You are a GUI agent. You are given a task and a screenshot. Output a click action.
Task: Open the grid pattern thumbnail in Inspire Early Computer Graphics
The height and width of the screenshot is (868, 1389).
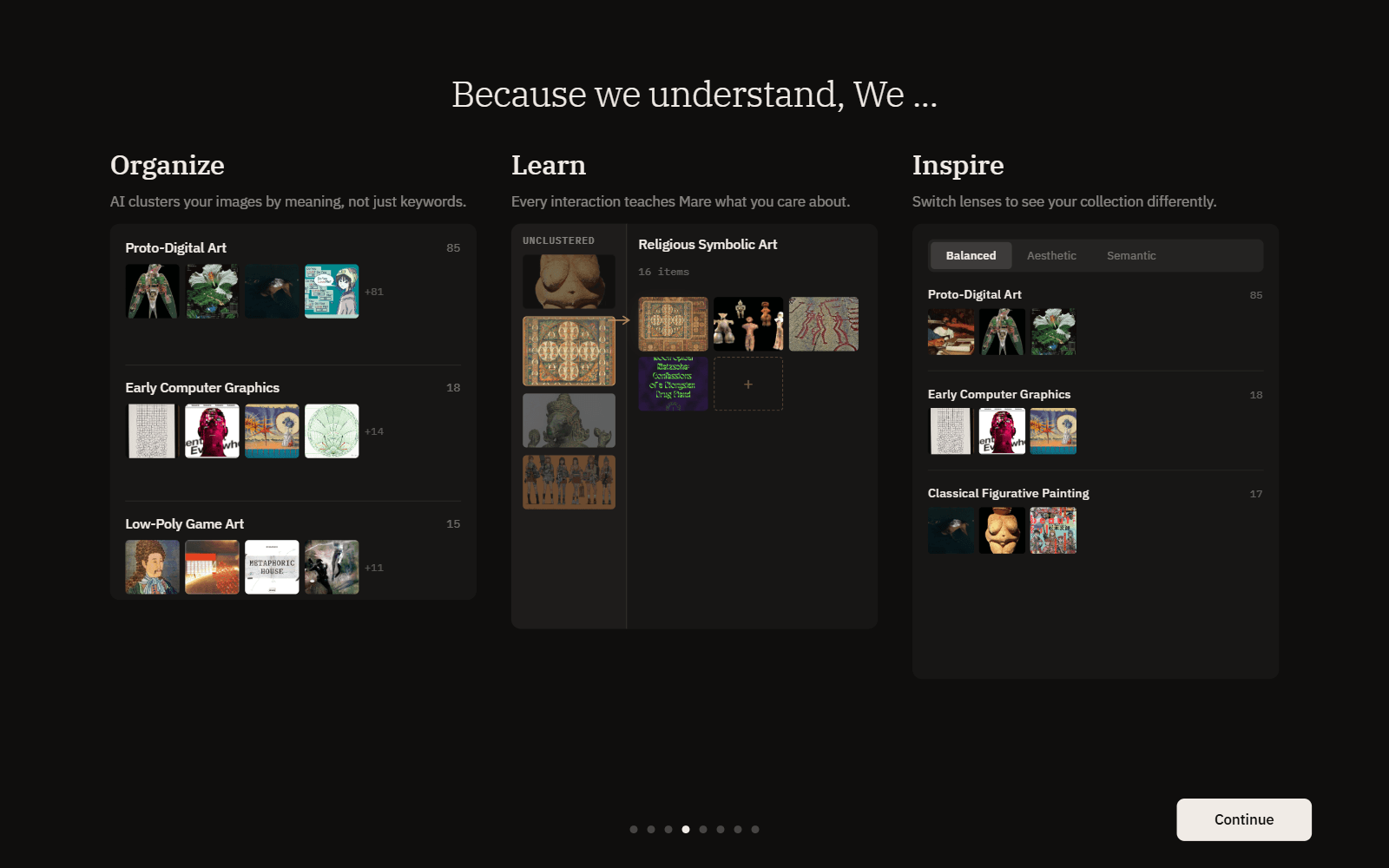951,431
